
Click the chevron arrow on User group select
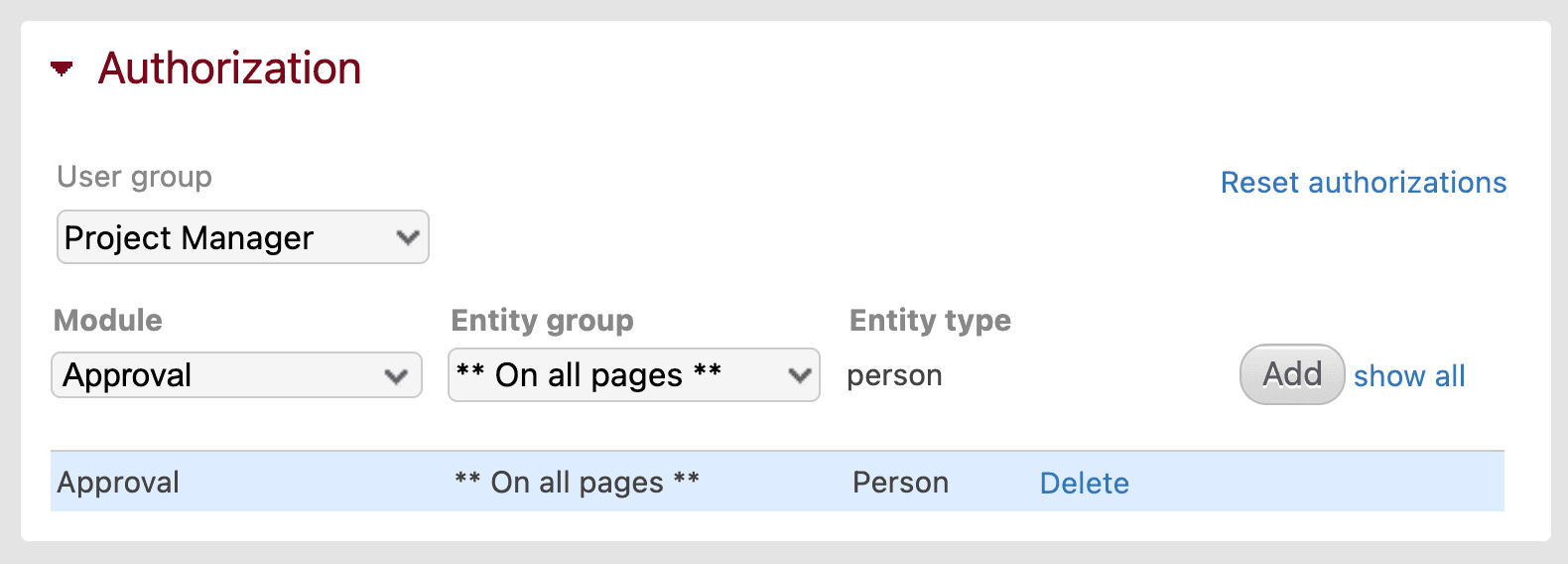click(x=407, y=237)
